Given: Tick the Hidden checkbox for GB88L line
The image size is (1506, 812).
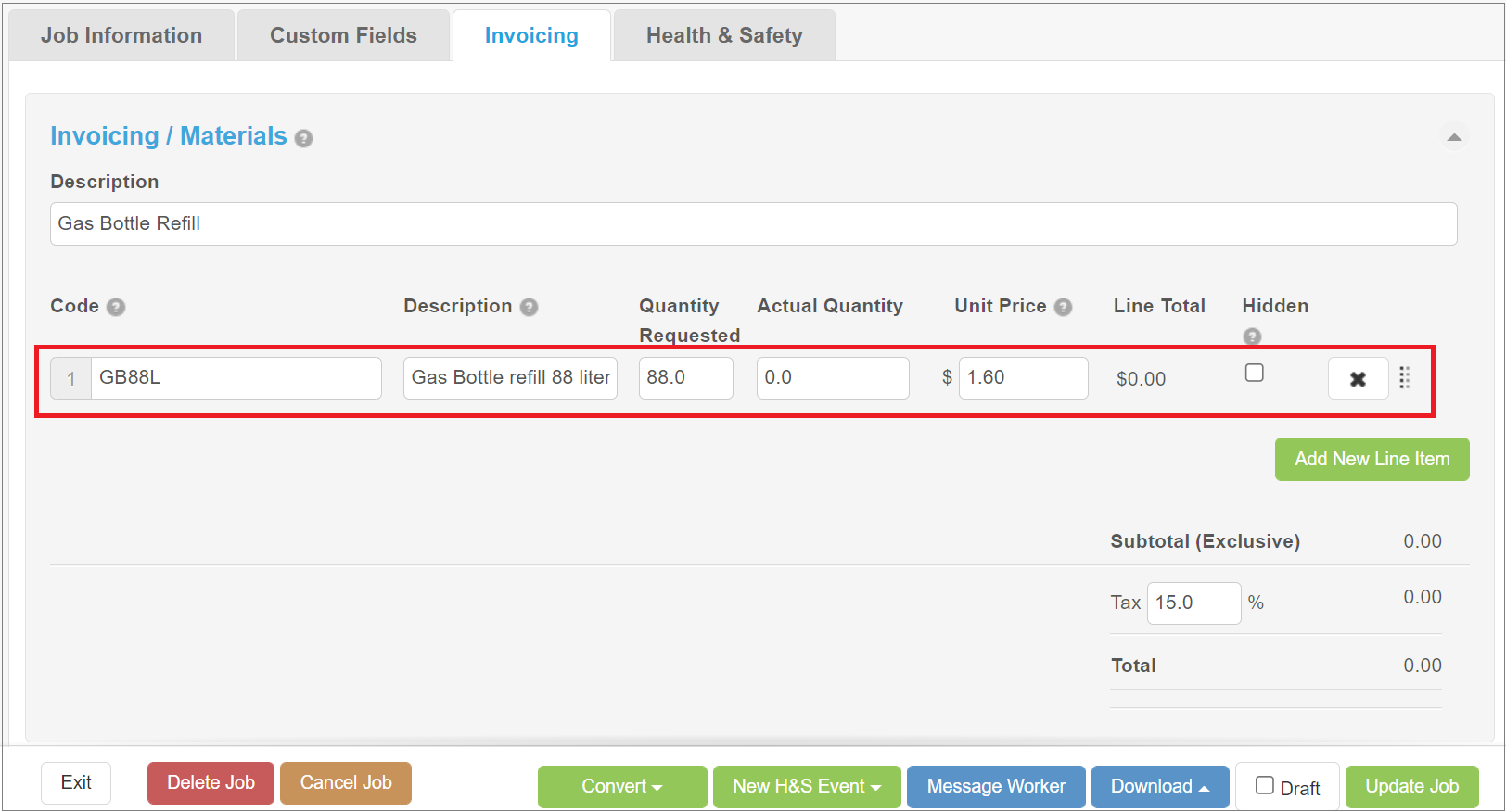Looking at the screenshot, I should (x=1254, y=373).
